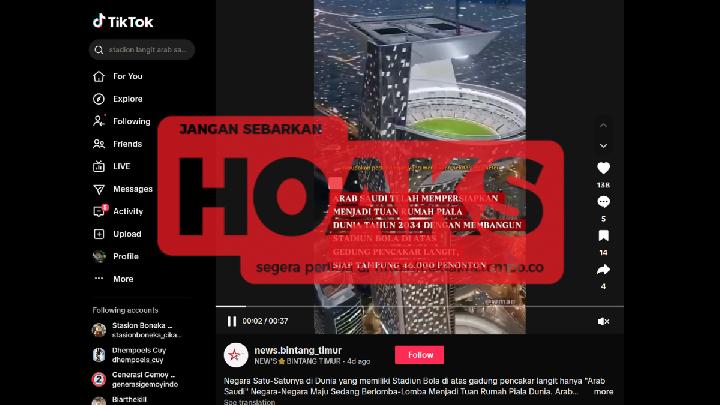720x405 pixels.
Task: Follow news.bintang_timur account
Action: point(419,355)
